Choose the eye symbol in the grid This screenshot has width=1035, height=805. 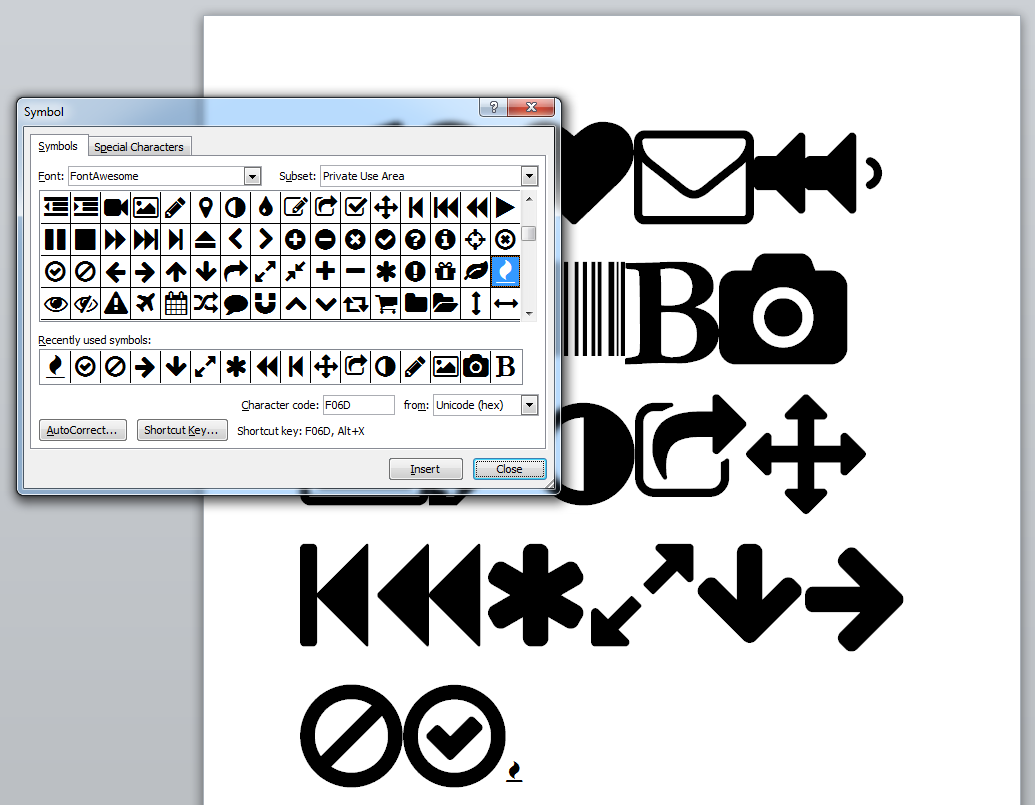[55, 303]
